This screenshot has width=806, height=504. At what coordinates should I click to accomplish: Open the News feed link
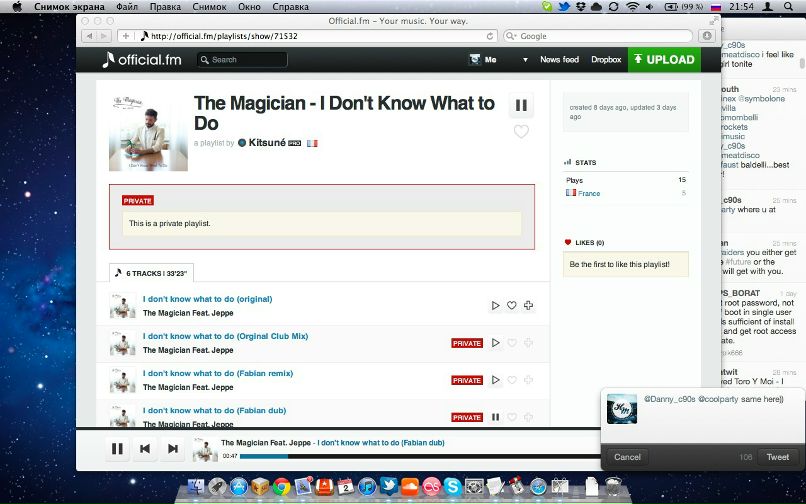(559, 60)
